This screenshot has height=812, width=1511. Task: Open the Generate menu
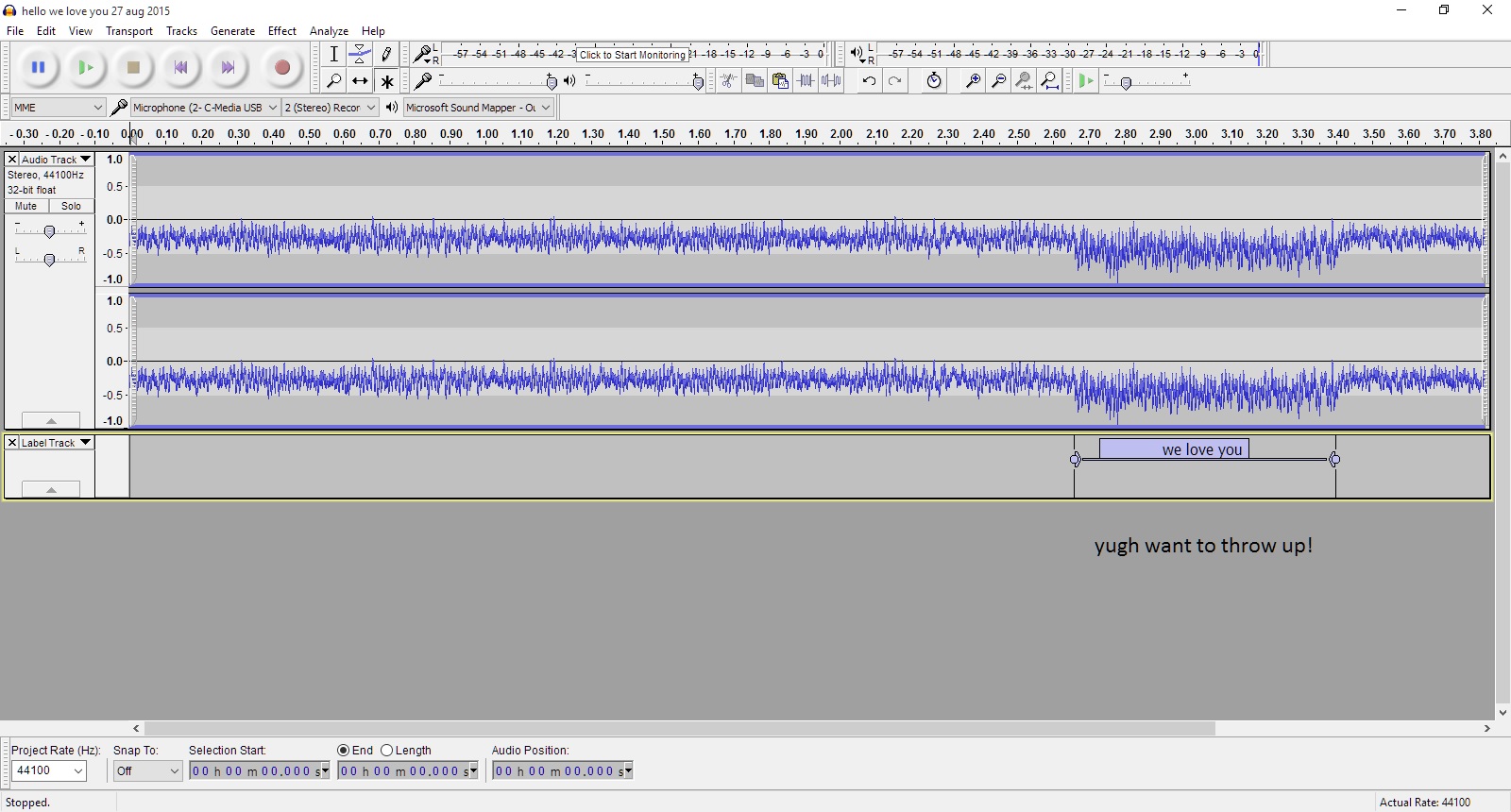click(x=232, y=31)
